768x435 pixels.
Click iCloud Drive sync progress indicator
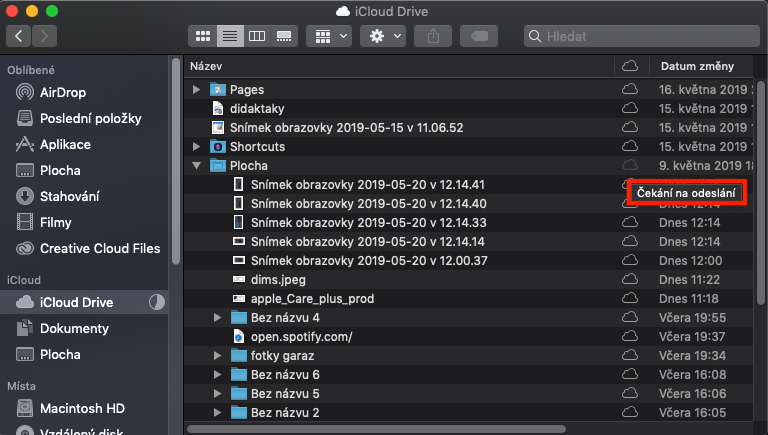pos(157,302)
